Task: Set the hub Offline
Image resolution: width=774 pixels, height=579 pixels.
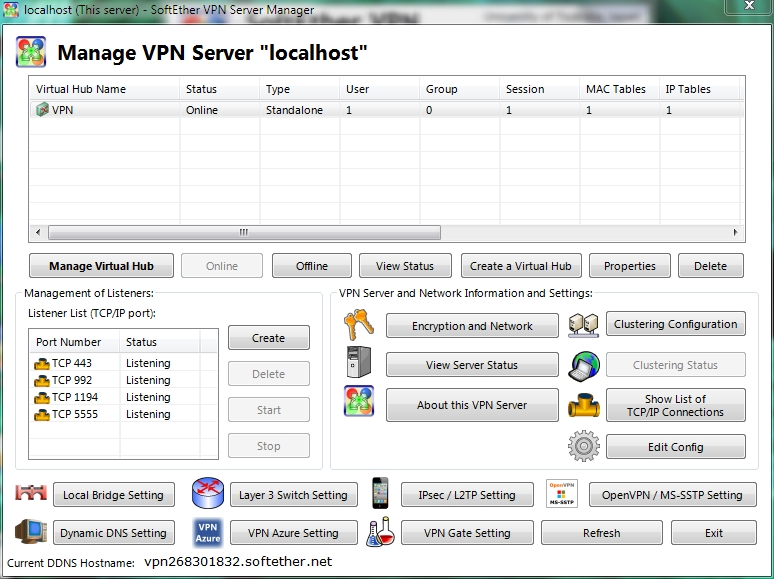Action: (311, 266)
